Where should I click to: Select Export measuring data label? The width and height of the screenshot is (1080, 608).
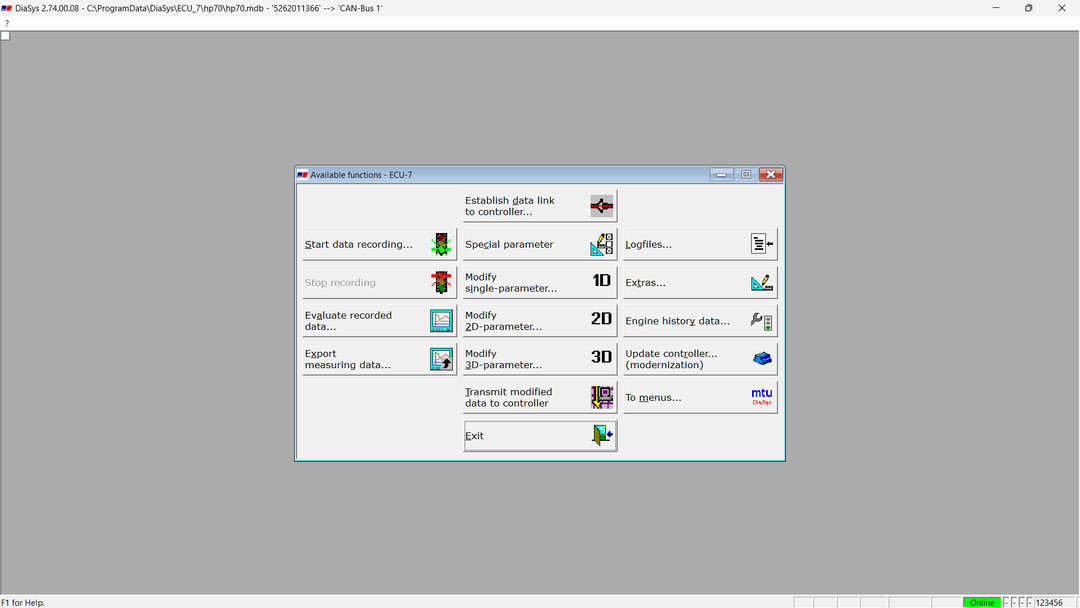(347, 359)
